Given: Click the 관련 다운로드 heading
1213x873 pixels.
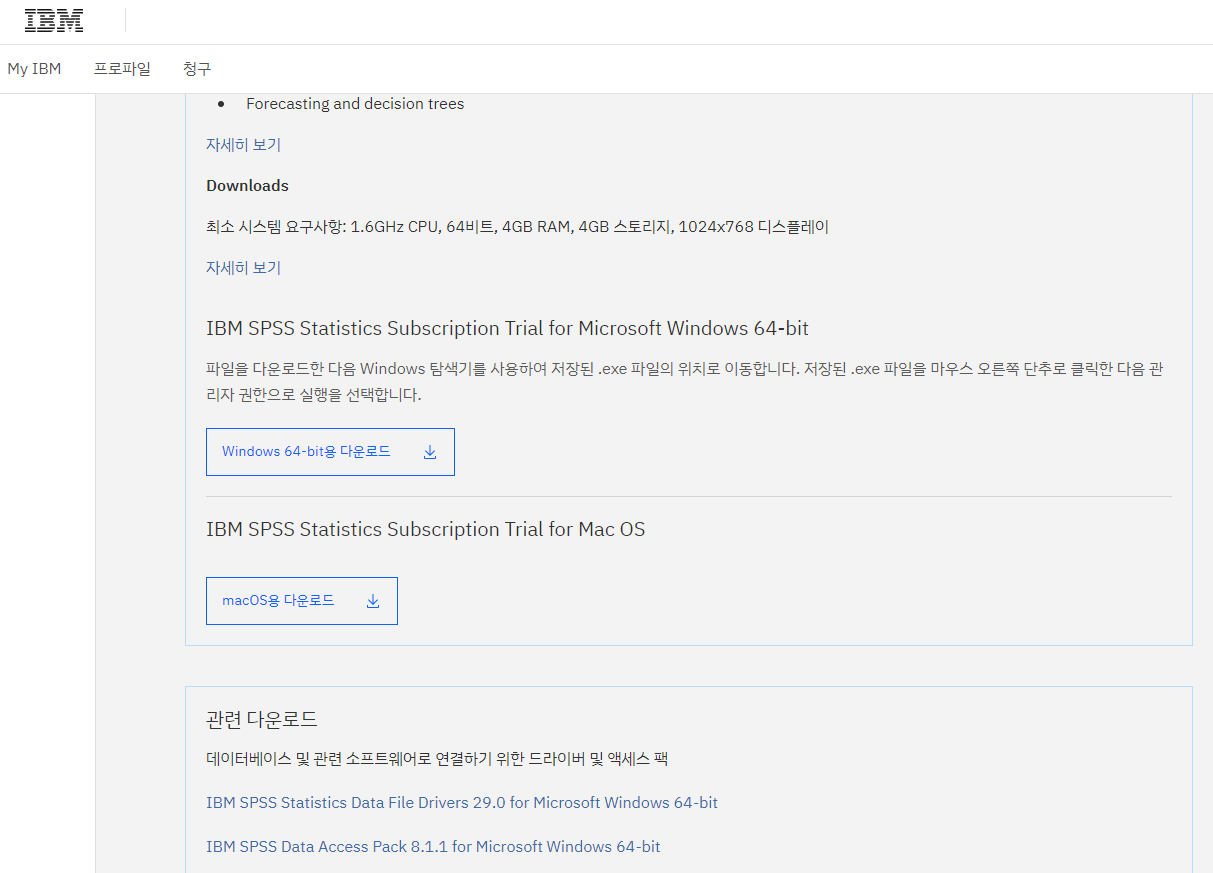Looking at the screenshot, I should (x=262, y=719).
